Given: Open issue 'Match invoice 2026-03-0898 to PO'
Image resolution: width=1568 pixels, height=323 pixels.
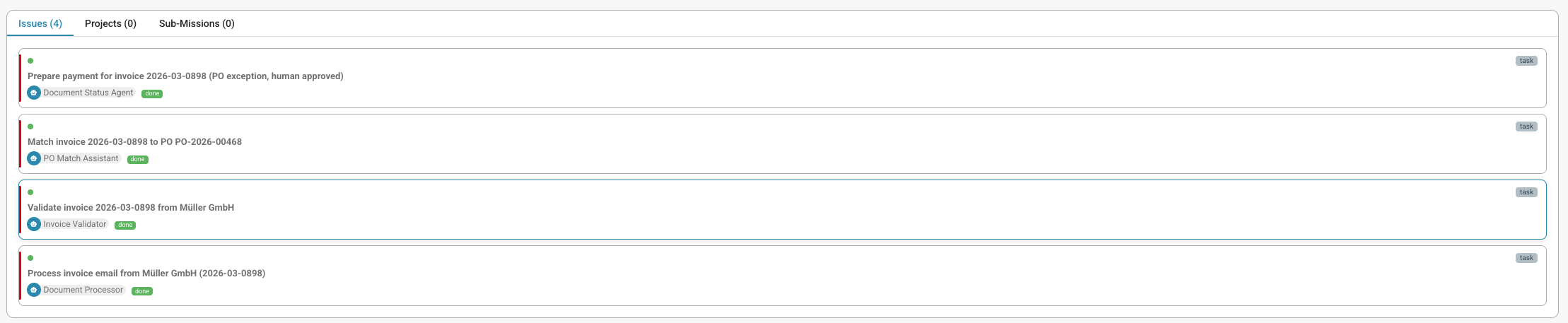Looking at the screenshot, I should click(134, 142).
